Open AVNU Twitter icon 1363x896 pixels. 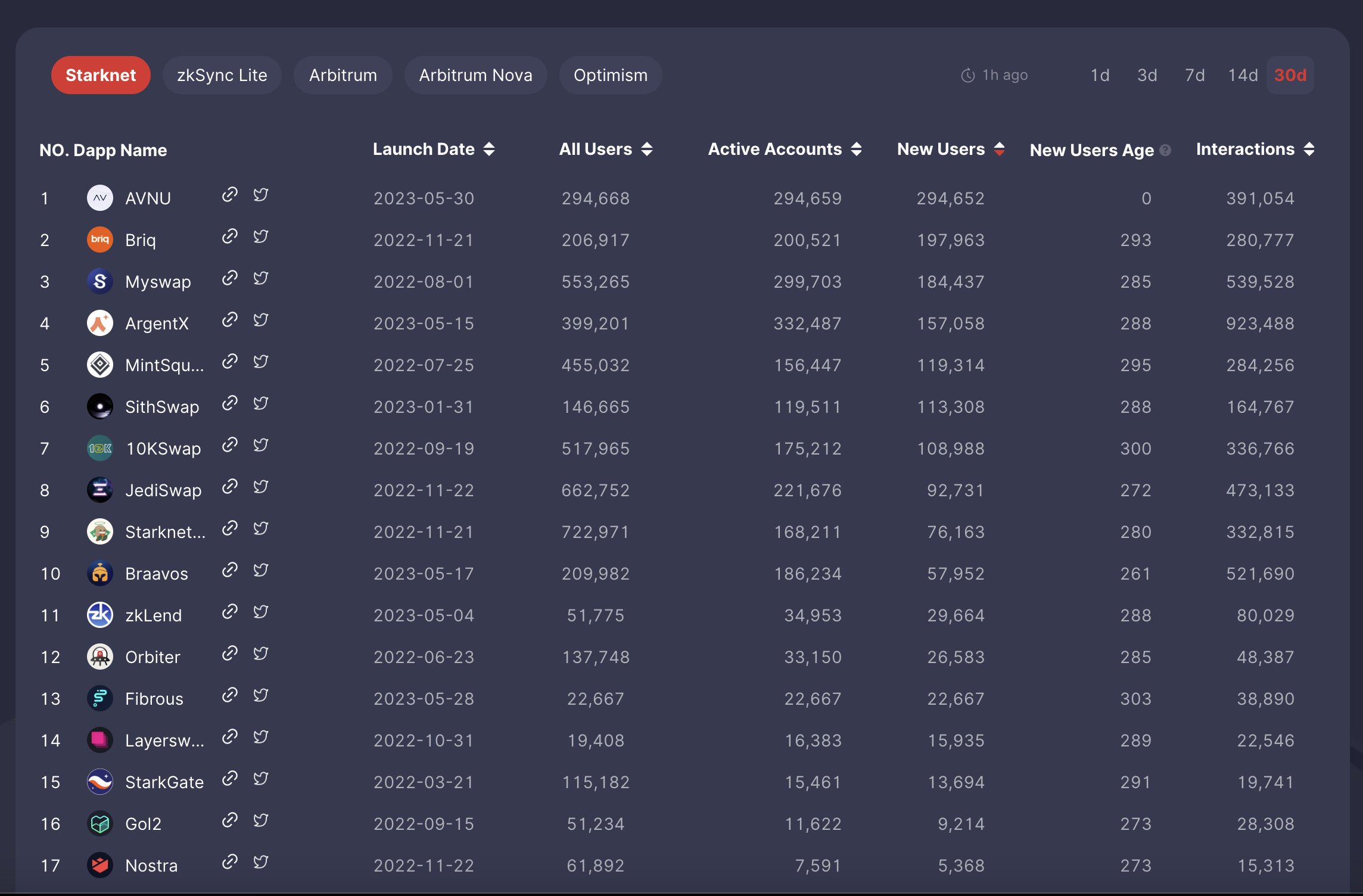[x=261, y=195]
